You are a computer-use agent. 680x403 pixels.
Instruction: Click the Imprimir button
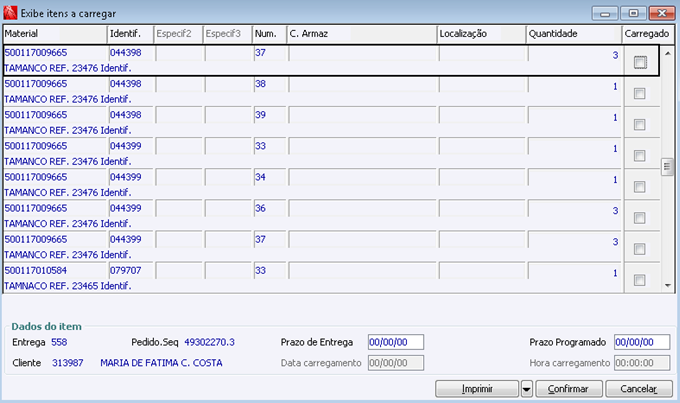click(477, 389)
